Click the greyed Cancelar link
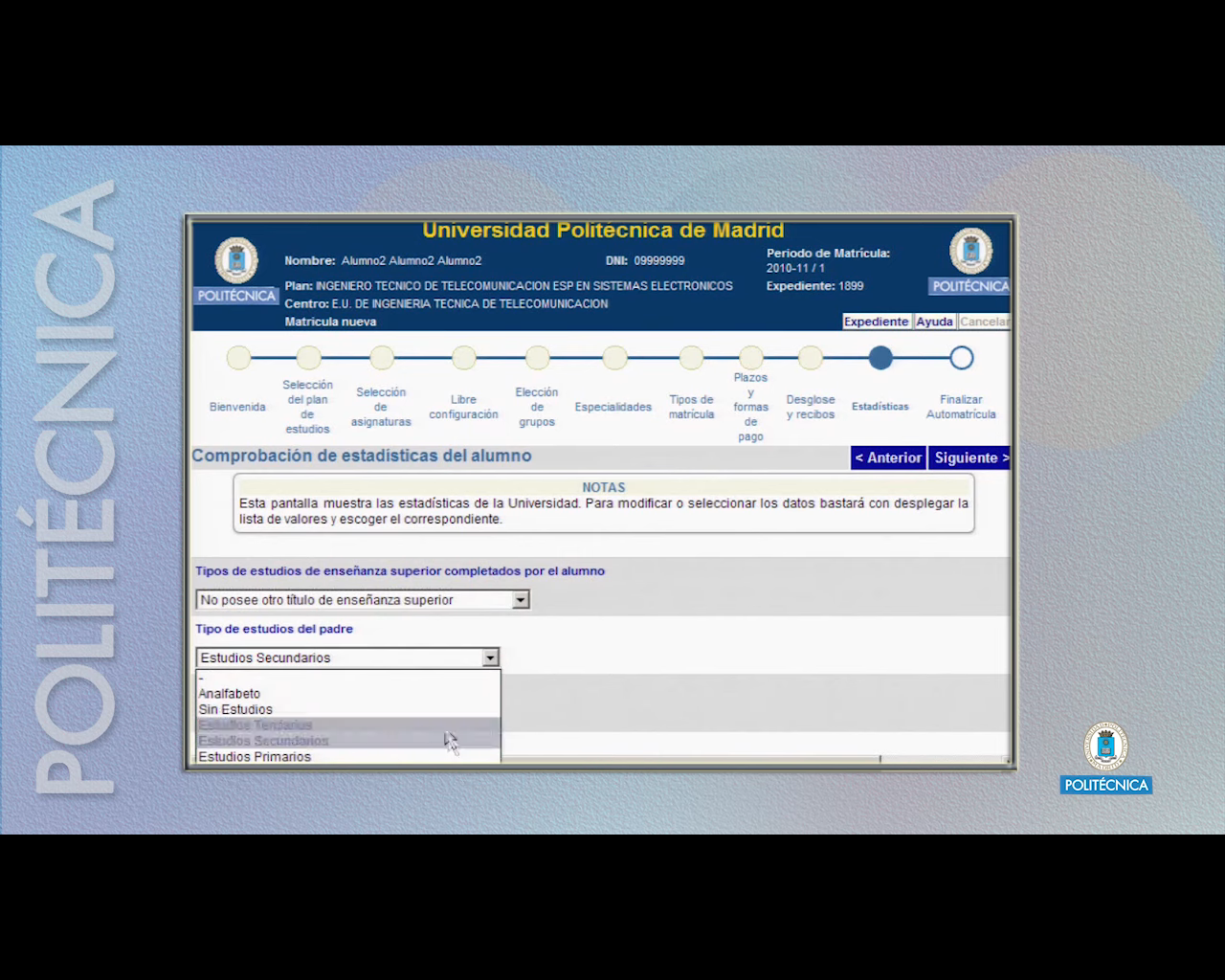 point(984,322)
